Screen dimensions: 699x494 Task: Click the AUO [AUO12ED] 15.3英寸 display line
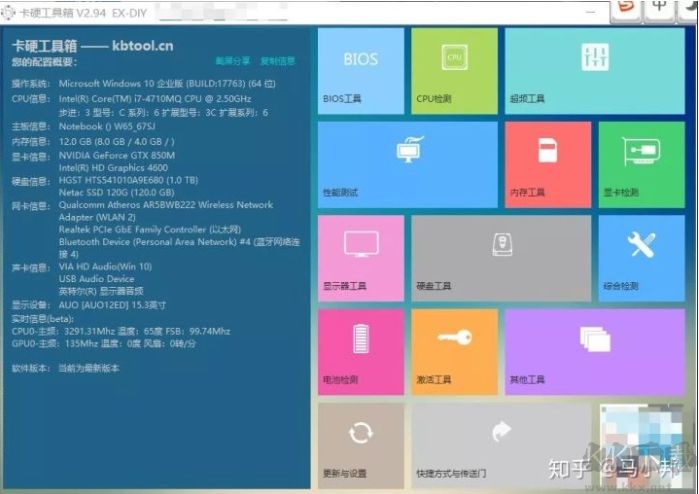tap(112, 305)
